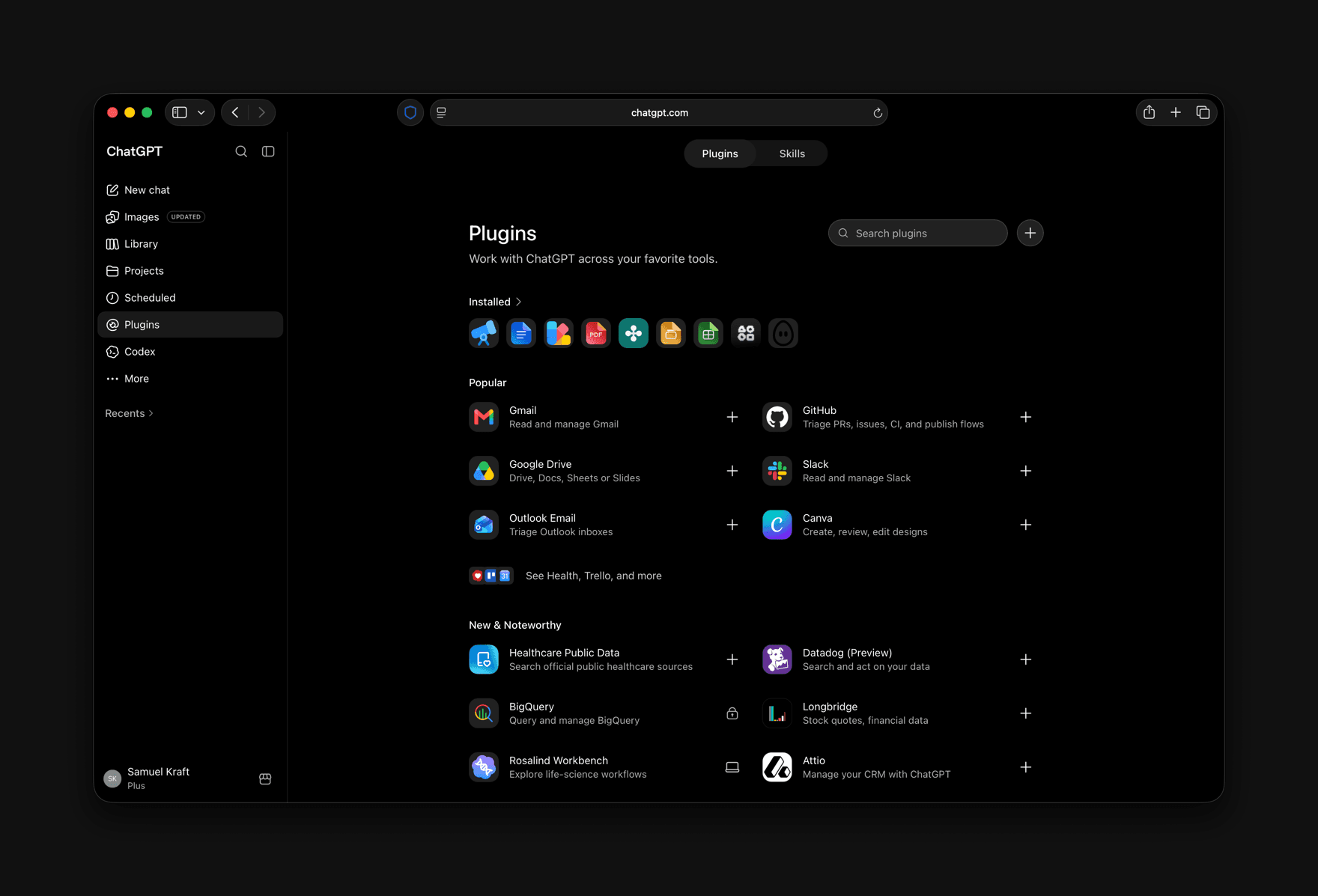Add the Canva plugin
This screenshot has width=1318, height=896.
pyautogui.click(x=1026, y=525)
